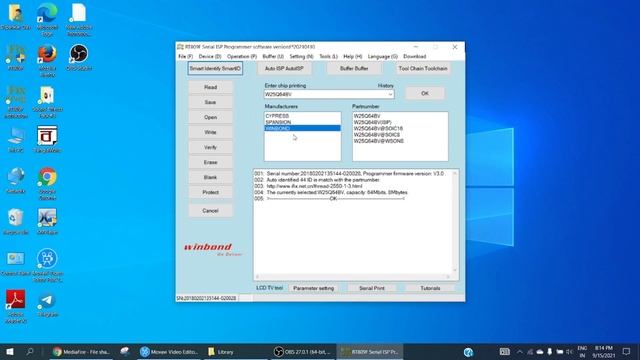Click the Erase button
Viewport: 640px width, 360px height.
(x=210, y=162)
